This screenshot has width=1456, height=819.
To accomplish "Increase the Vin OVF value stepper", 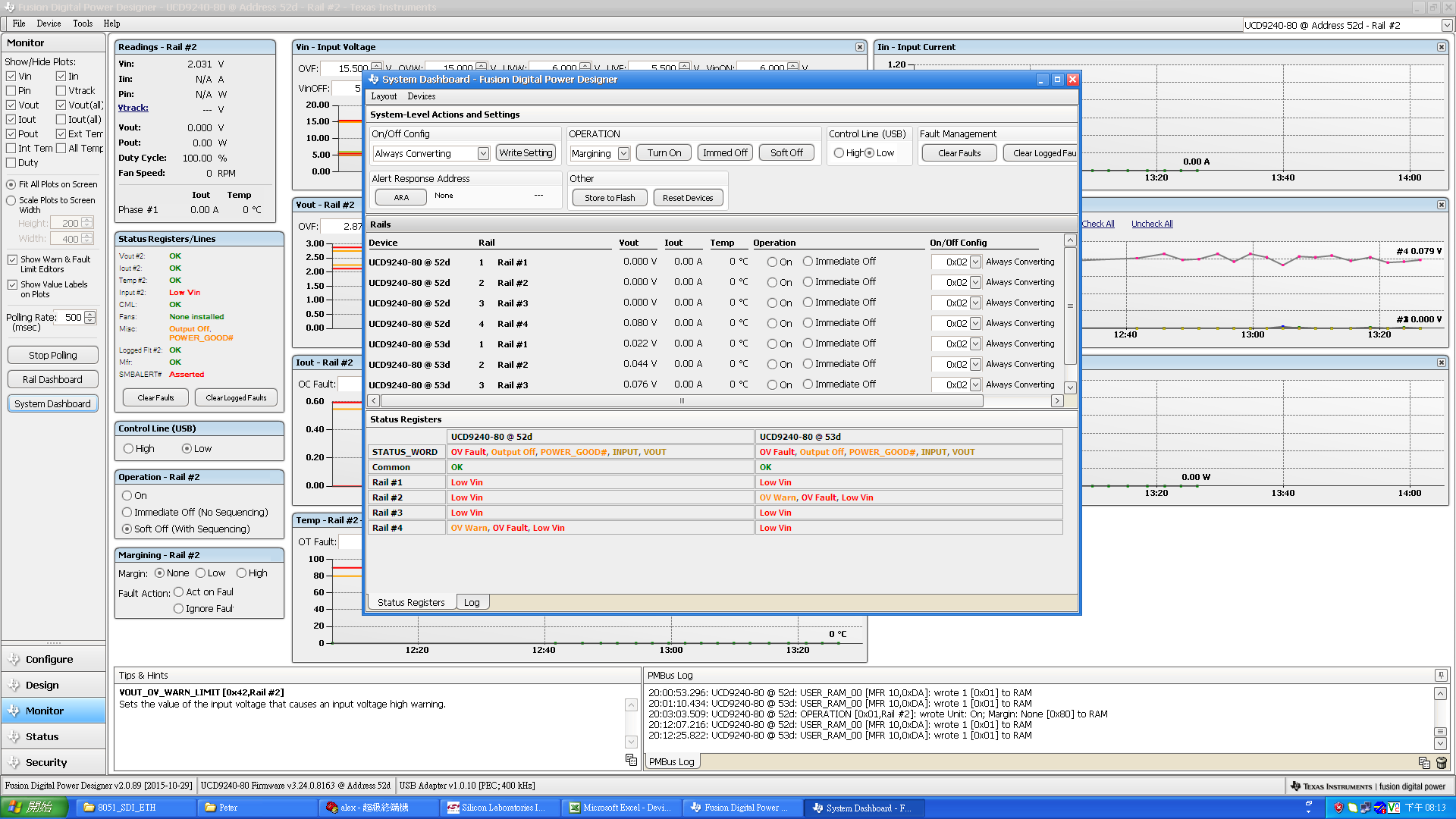I will point(378,65).
